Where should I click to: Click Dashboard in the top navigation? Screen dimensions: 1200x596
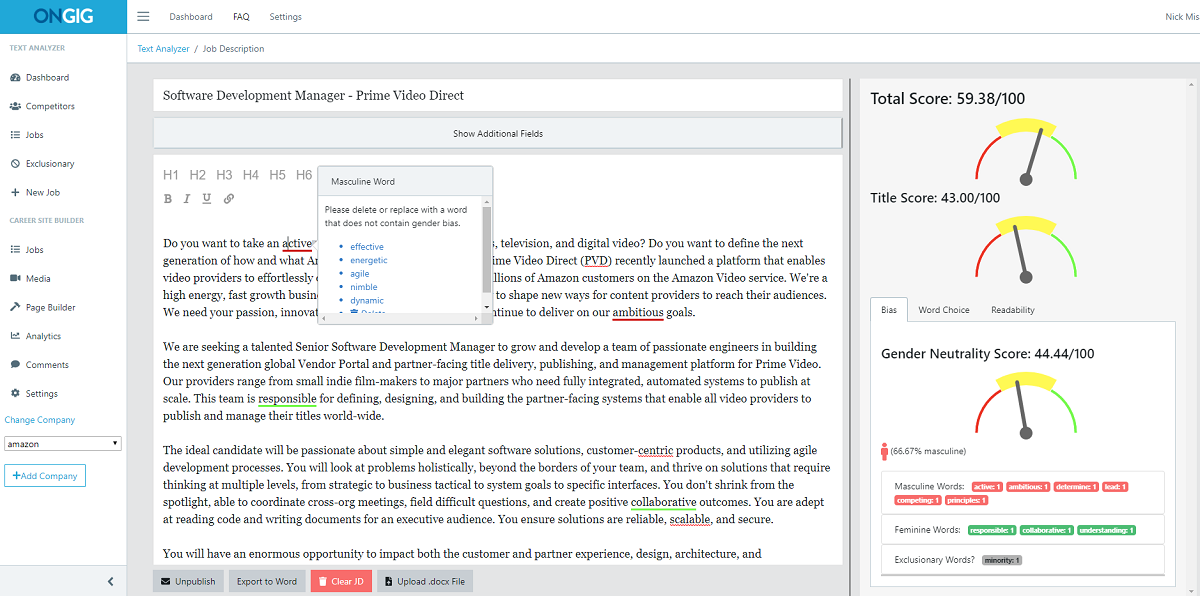tap(191, 17)
